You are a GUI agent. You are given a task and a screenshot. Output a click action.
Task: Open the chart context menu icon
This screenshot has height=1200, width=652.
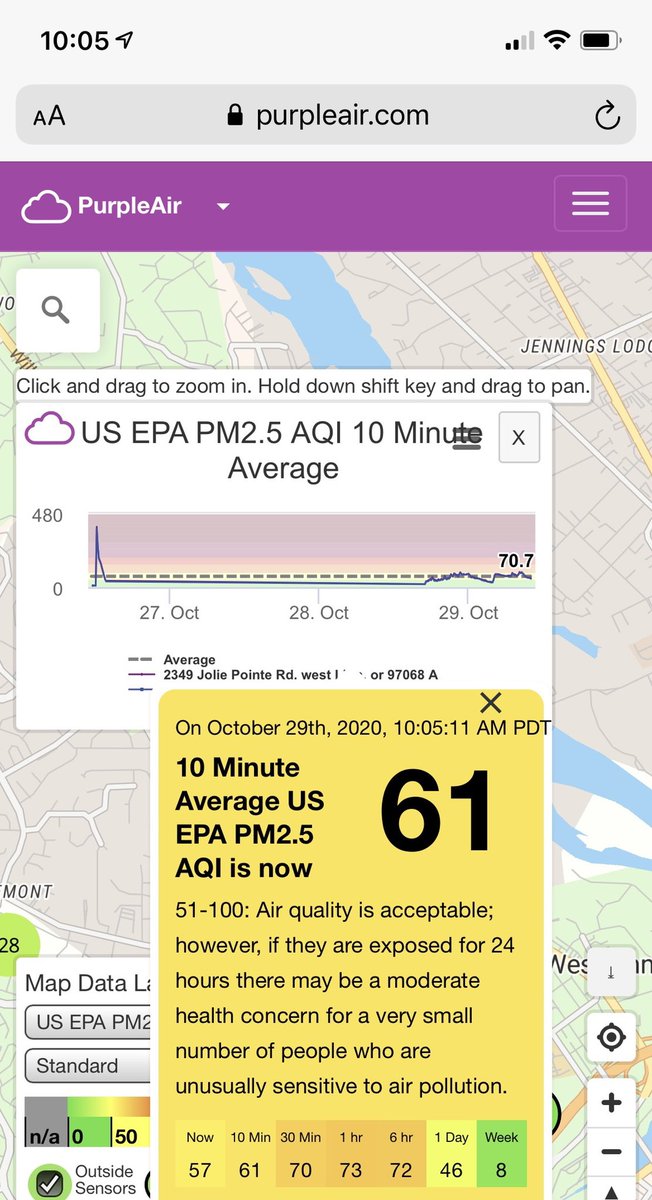click(467, 437)
